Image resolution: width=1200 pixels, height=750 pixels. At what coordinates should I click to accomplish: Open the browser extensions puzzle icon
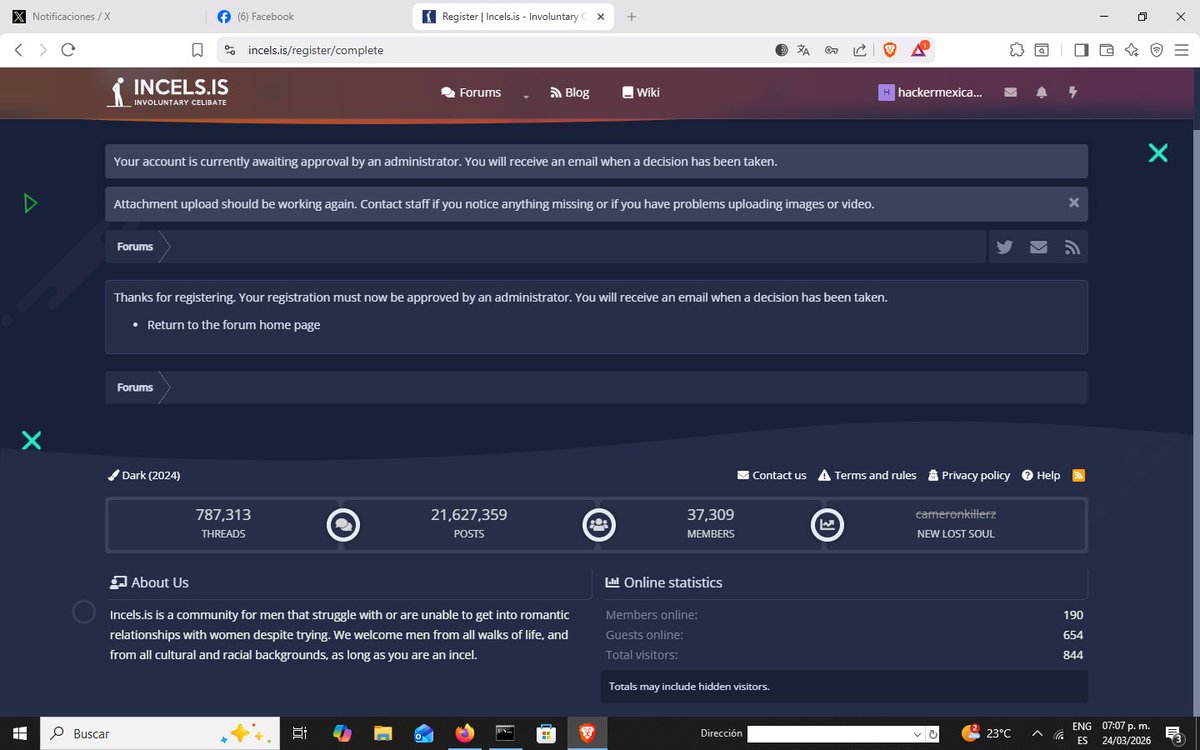point(1016,50)
